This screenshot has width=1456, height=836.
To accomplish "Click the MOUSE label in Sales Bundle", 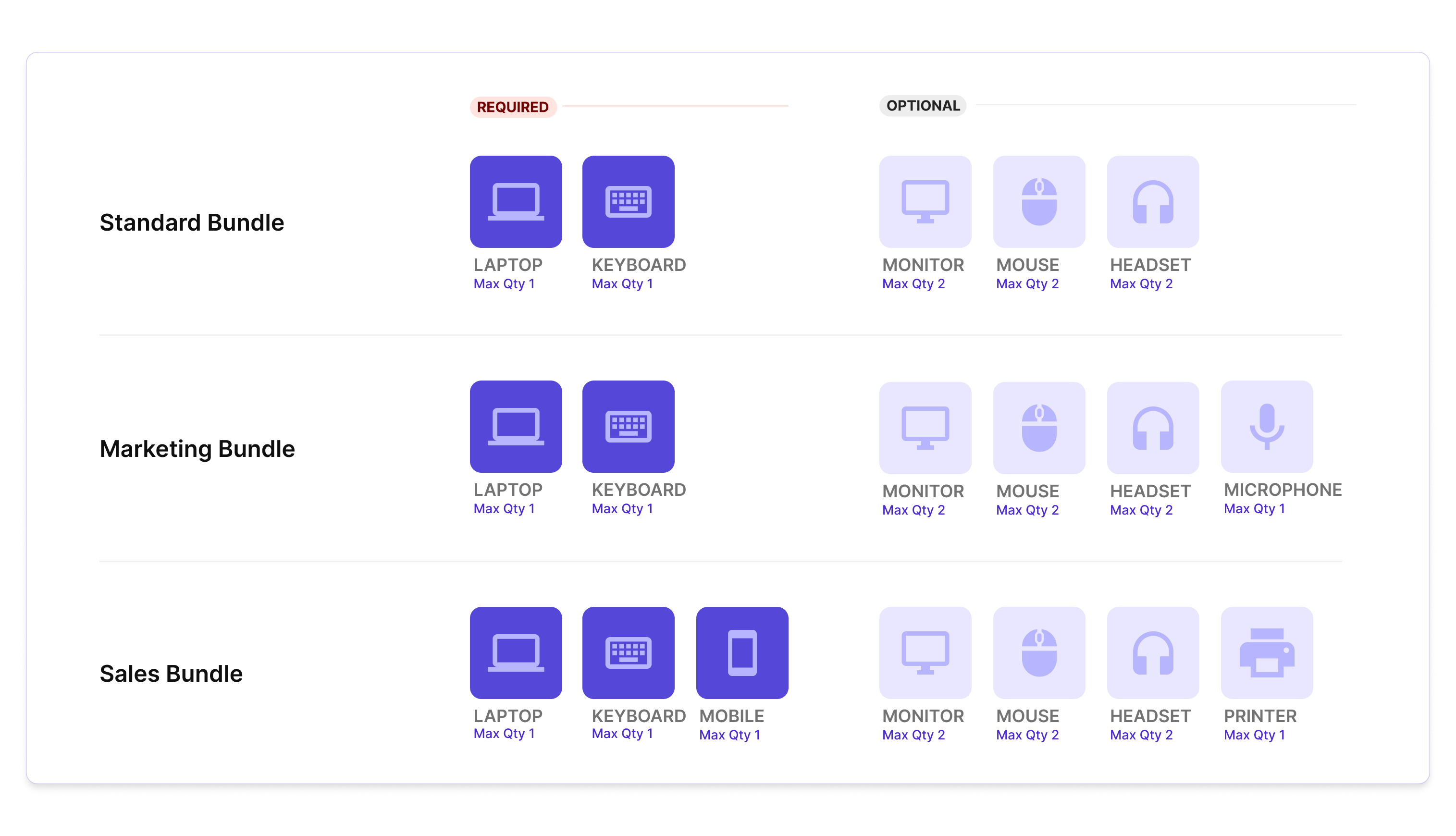I will pyautogui.click(x=1027, y=716).
